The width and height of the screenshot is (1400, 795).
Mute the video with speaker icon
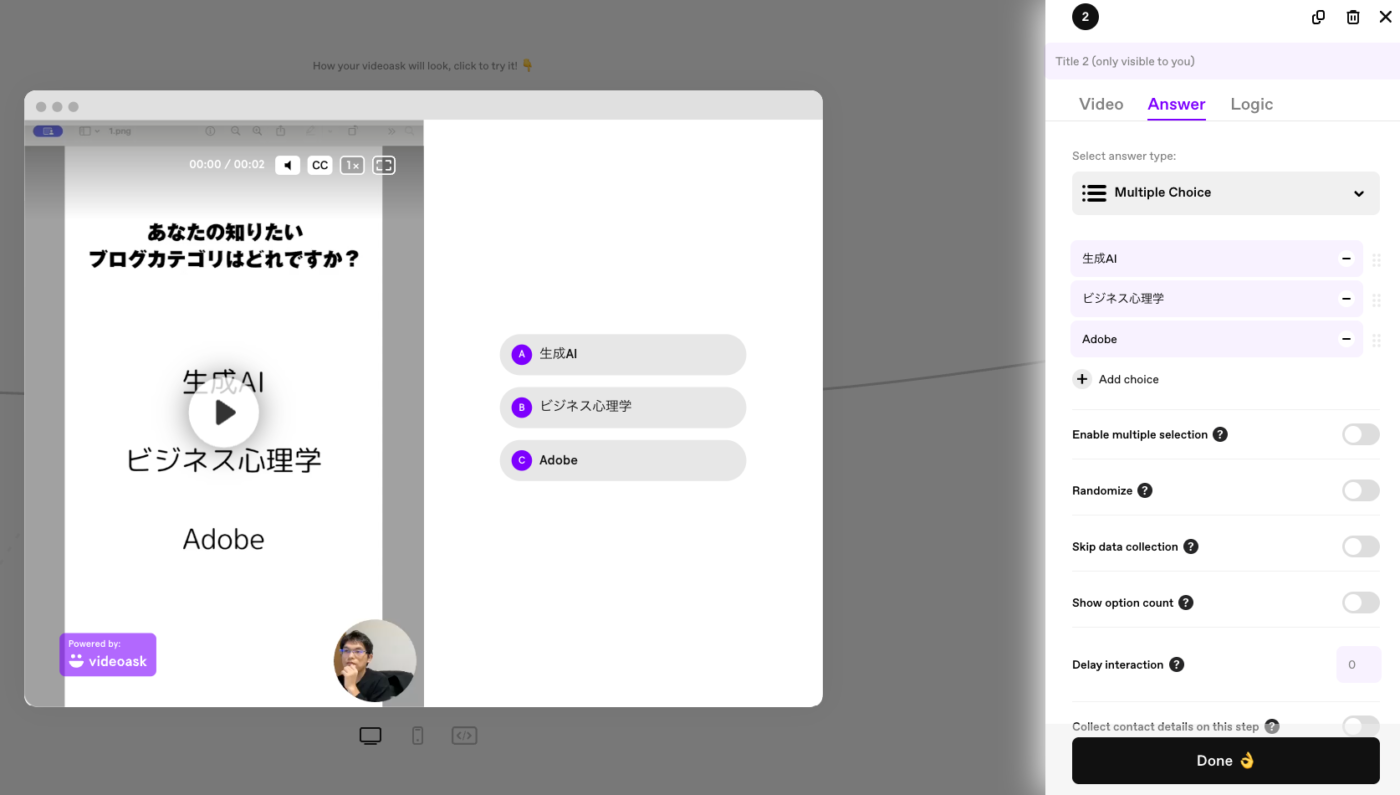(x=287, y=165)
